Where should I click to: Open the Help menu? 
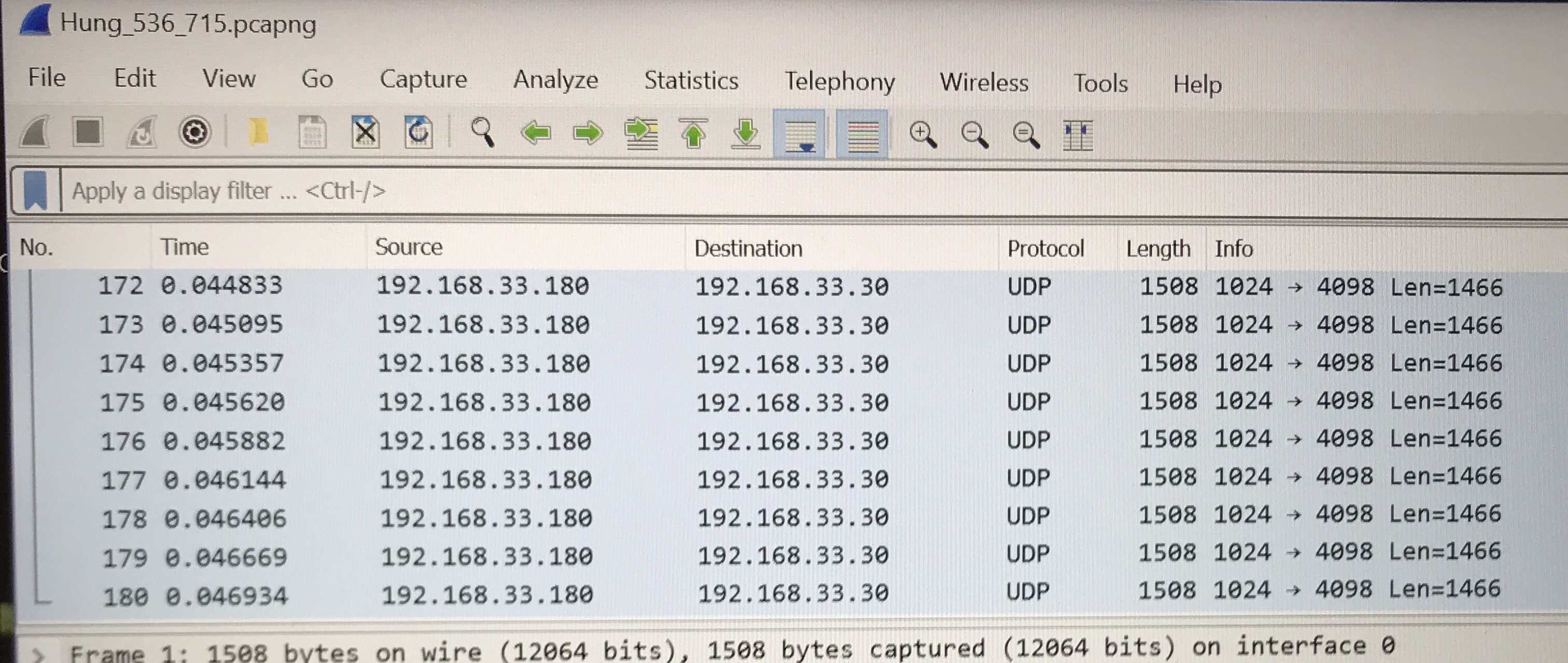click(1197, 85)
